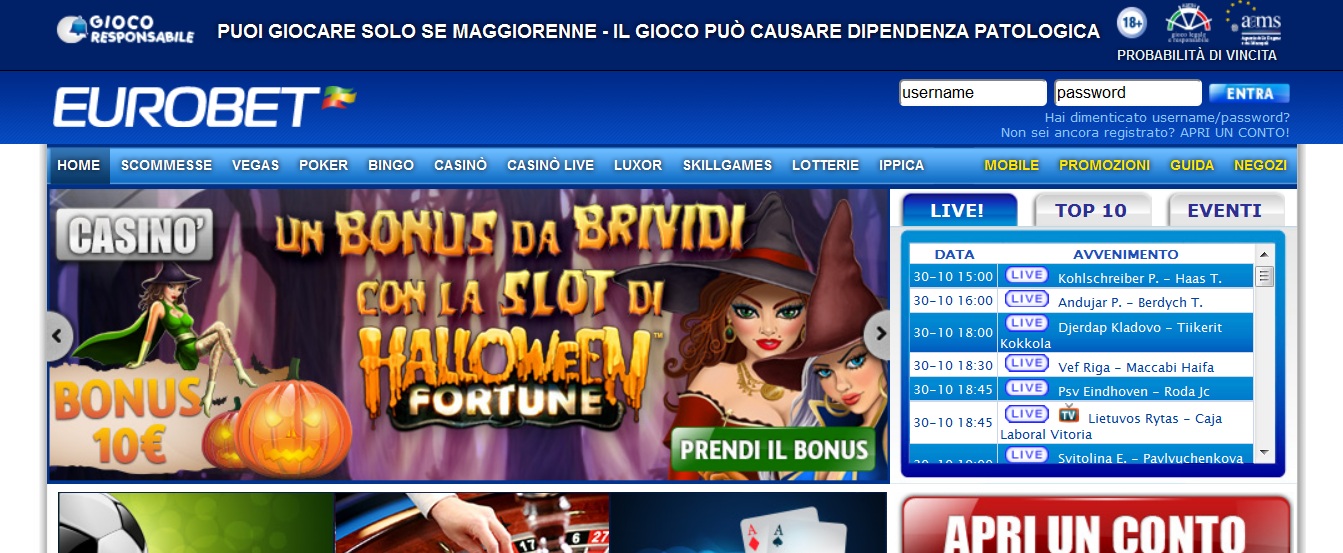This screenshot has width=1343, height=553.
Task: Click the ENTRA login button
Action: click(1249, 93)
